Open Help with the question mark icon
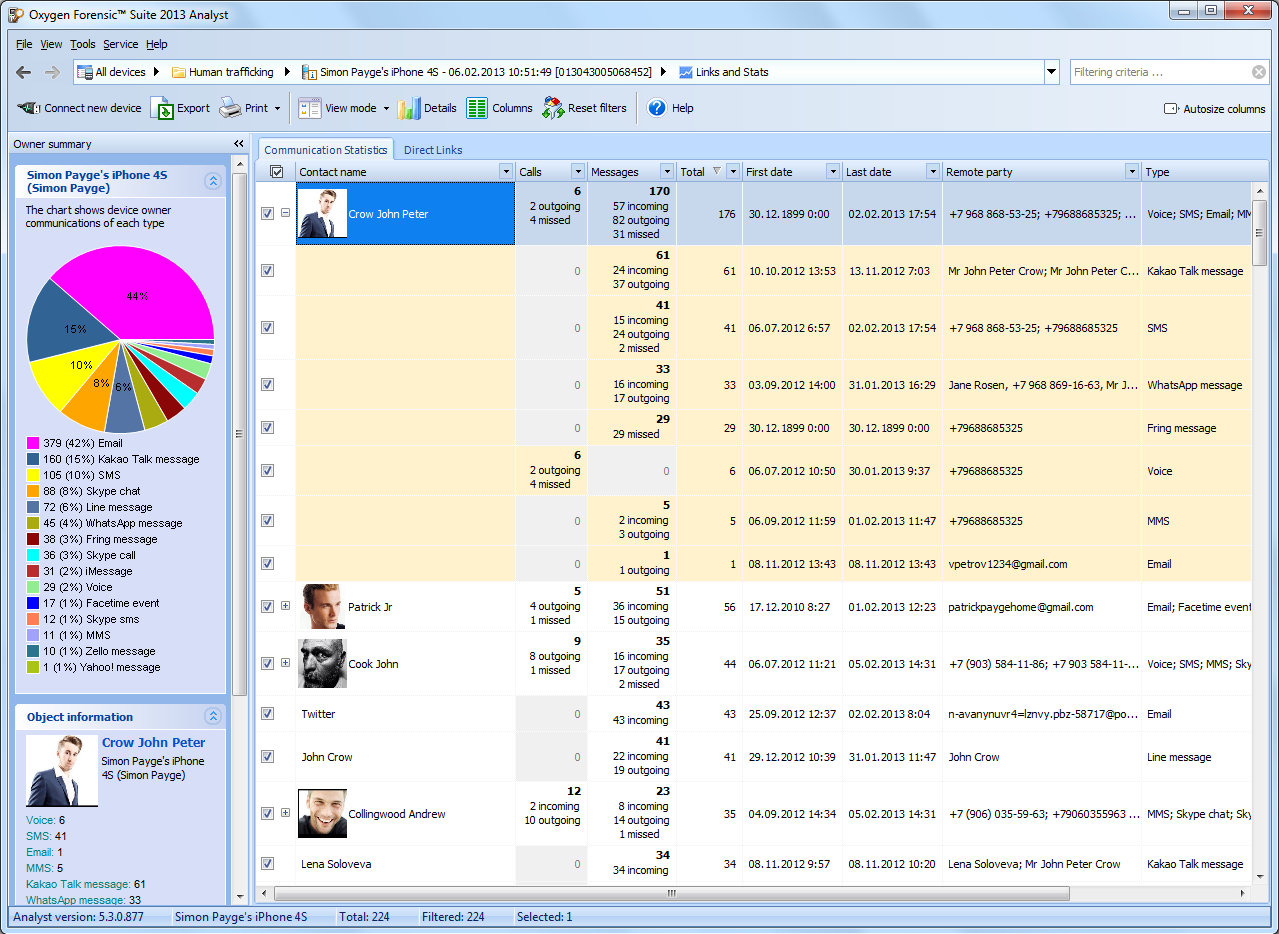 point(657,108)
